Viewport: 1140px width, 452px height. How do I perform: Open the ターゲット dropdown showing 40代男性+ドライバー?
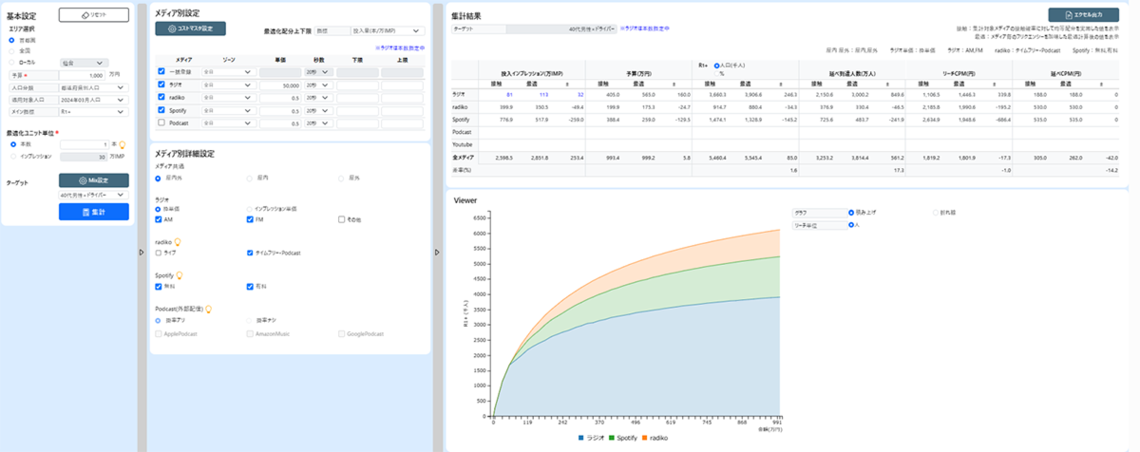tap(93, 195)
